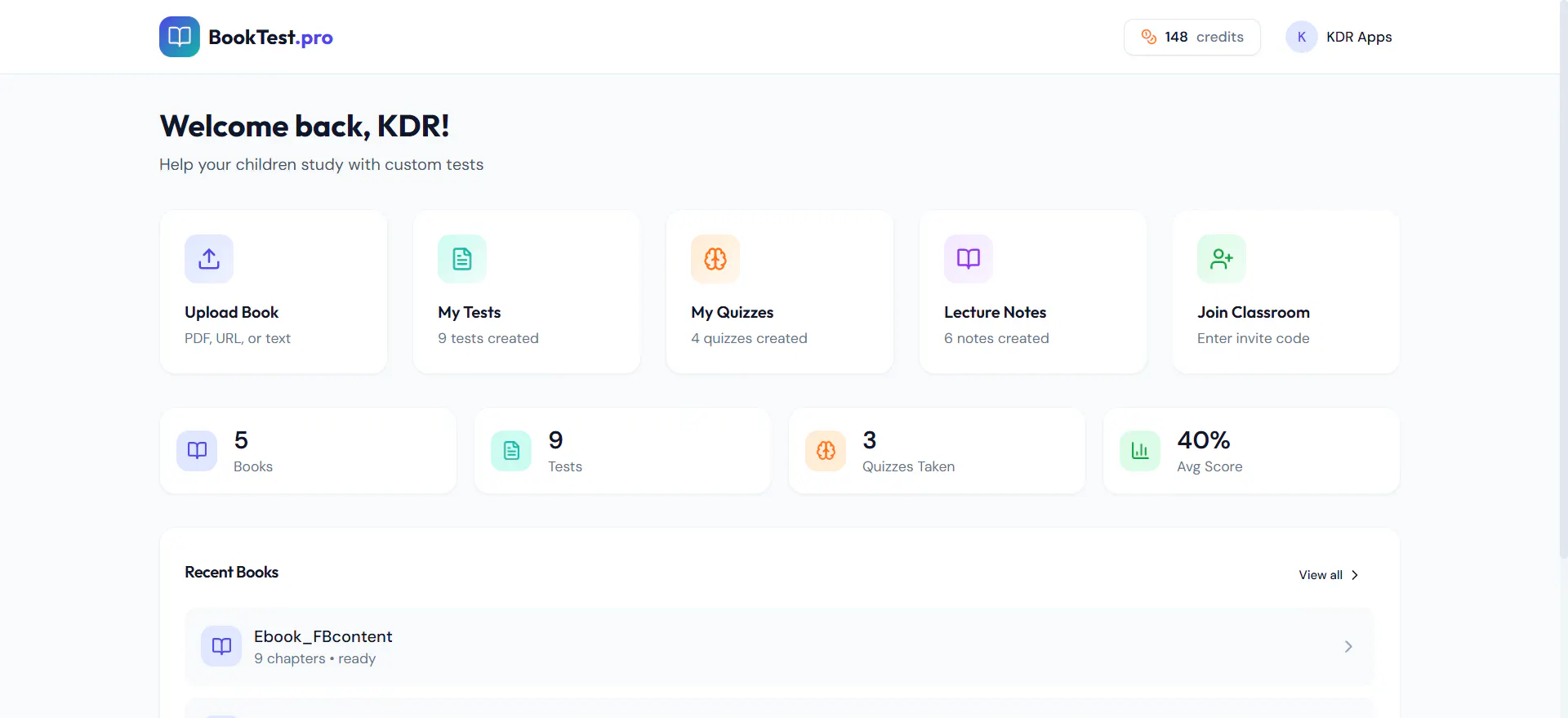Image resolution: width=1568 pixels, height=718 pixels.
Task: Click the '9 chapters • ready' status text
Action: 314,658
